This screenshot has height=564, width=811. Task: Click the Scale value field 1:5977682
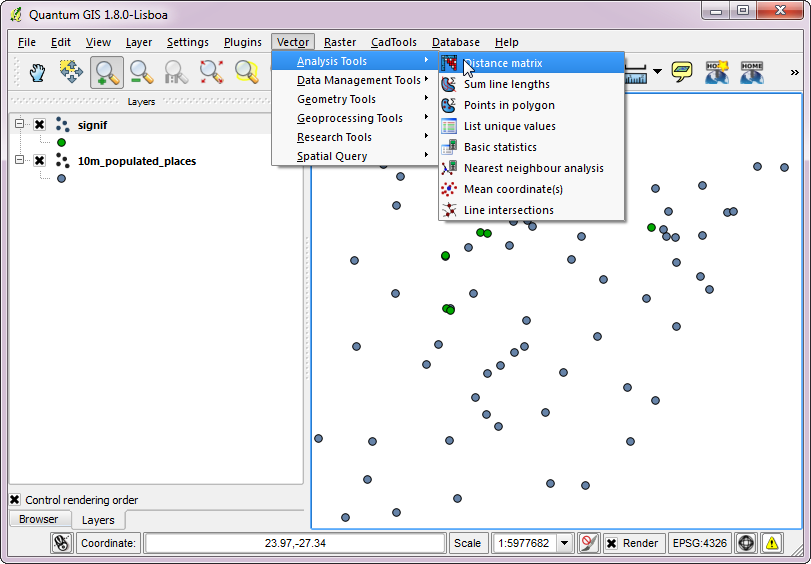pyautogui.click(x=523, y=543)
